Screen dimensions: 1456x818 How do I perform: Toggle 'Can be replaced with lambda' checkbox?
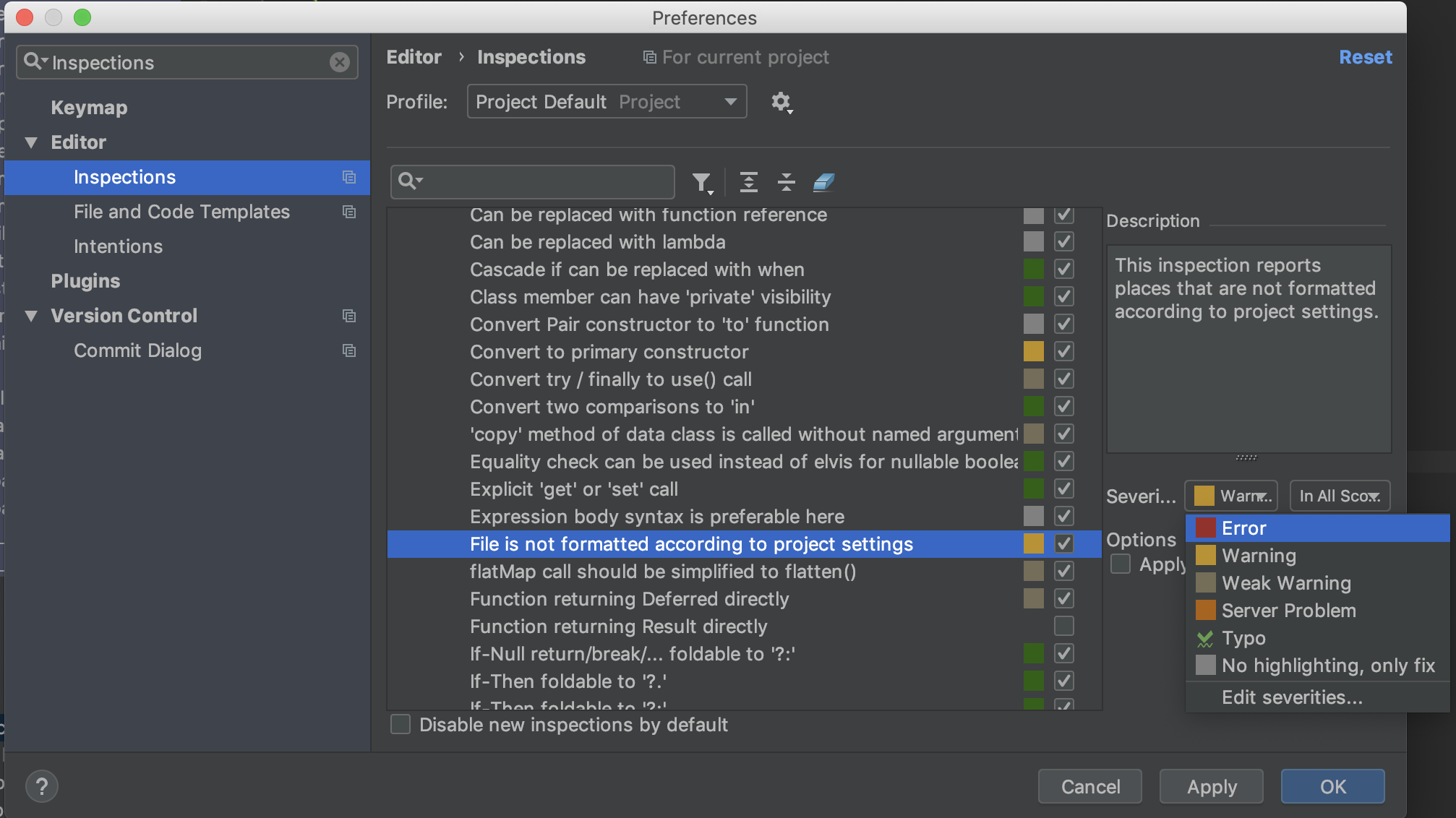click(x=1063, y=241)
